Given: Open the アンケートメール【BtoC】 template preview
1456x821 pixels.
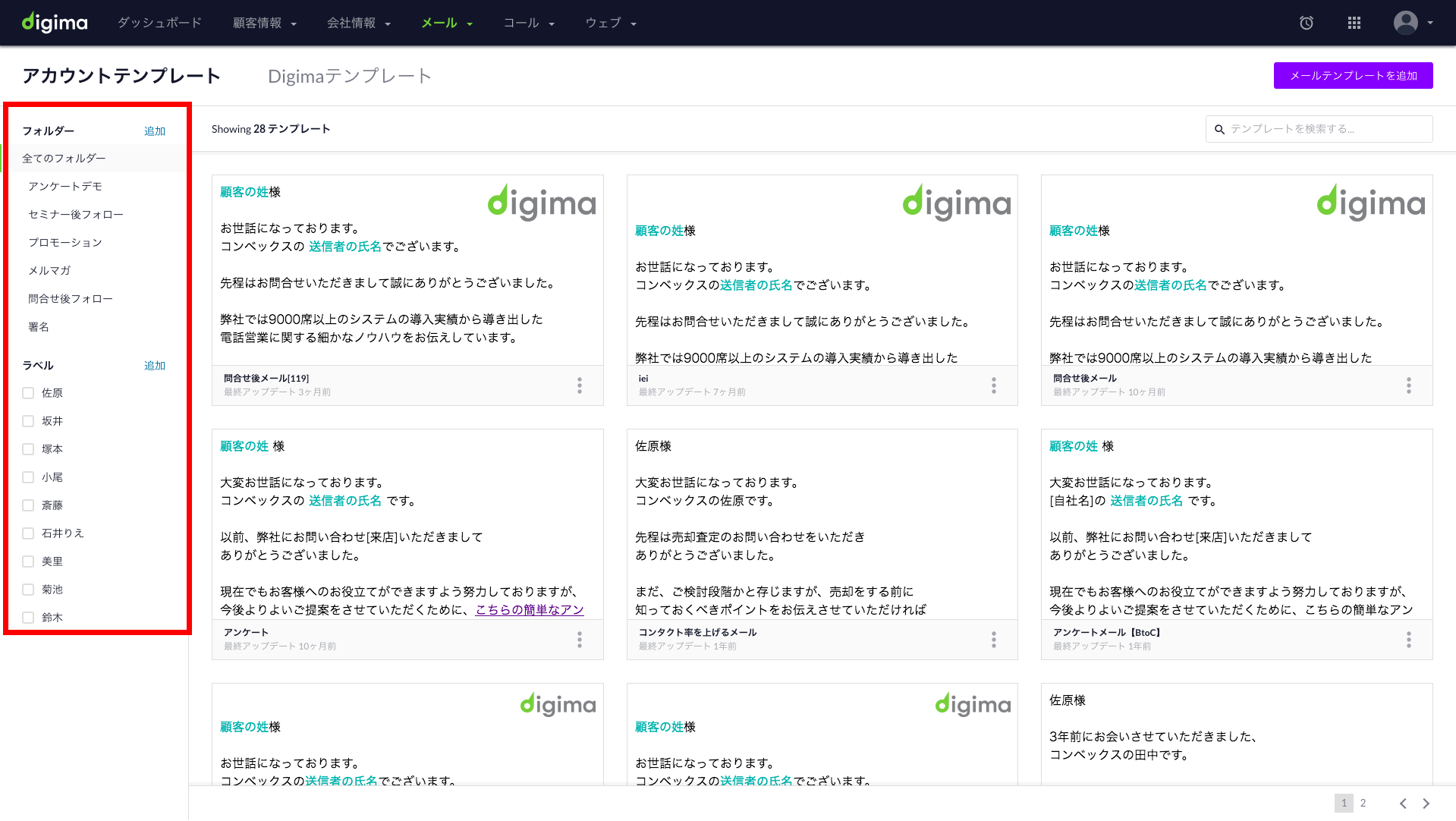Looking at the screenshot, I should [x=1237, y=525].
